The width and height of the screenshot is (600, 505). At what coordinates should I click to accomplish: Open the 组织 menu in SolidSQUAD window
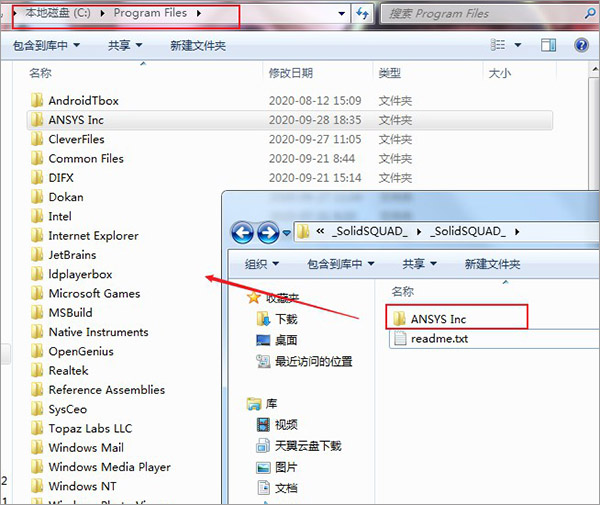tap(262, 264)
